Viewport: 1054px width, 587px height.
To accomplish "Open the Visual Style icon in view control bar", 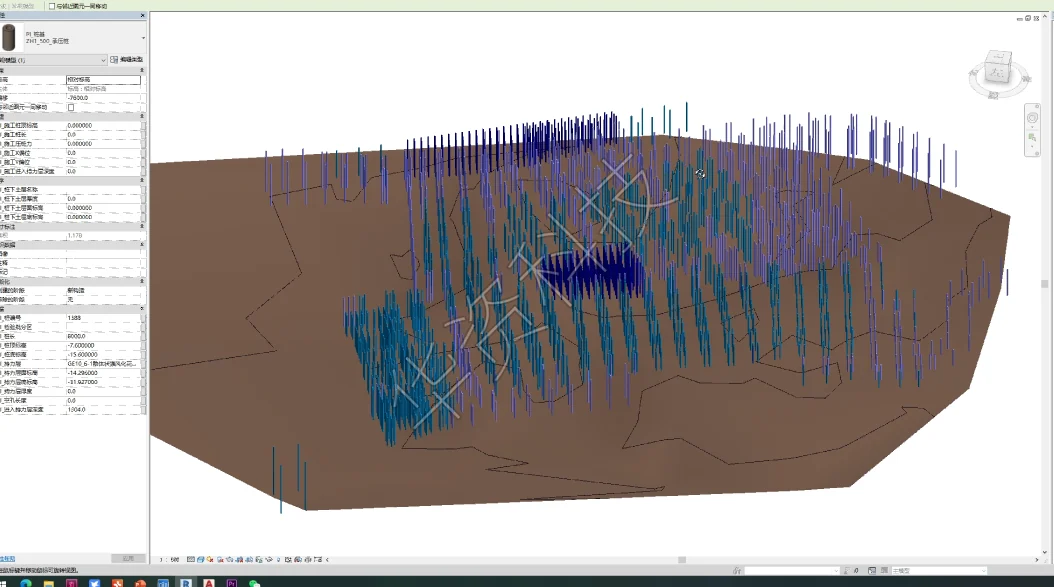I will tap(200, 559).
